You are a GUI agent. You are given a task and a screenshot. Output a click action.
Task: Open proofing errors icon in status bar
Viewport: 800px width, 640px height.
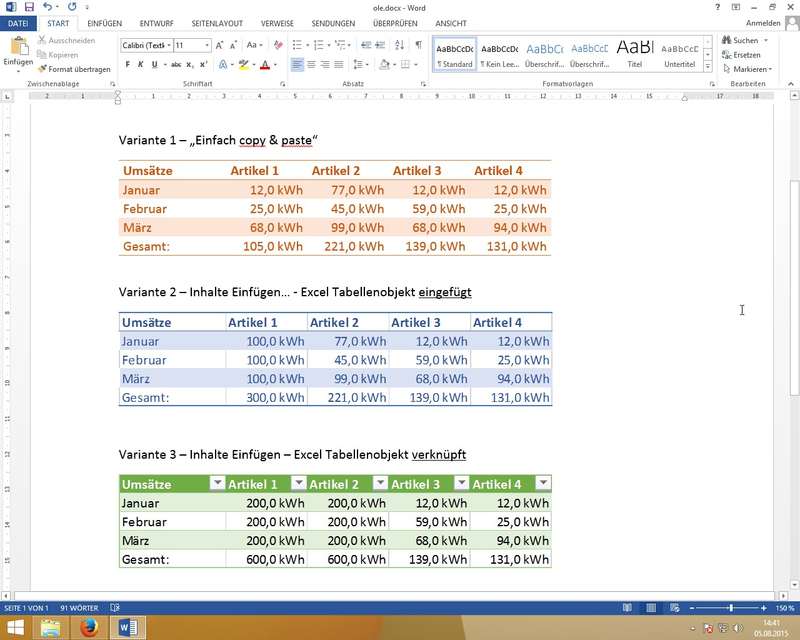115,608
